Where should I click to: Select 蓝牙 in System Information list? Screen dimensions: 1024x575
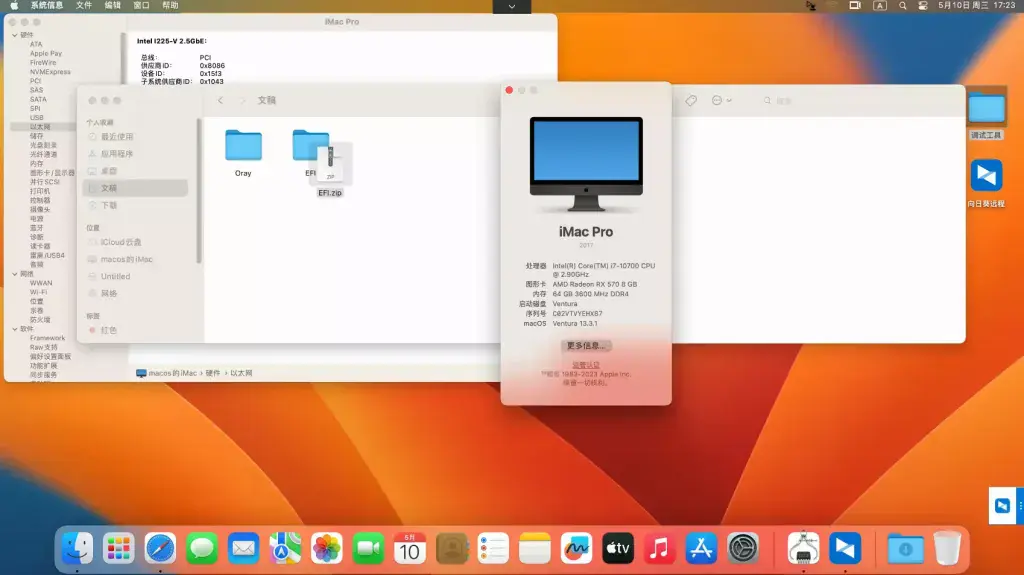37,228
